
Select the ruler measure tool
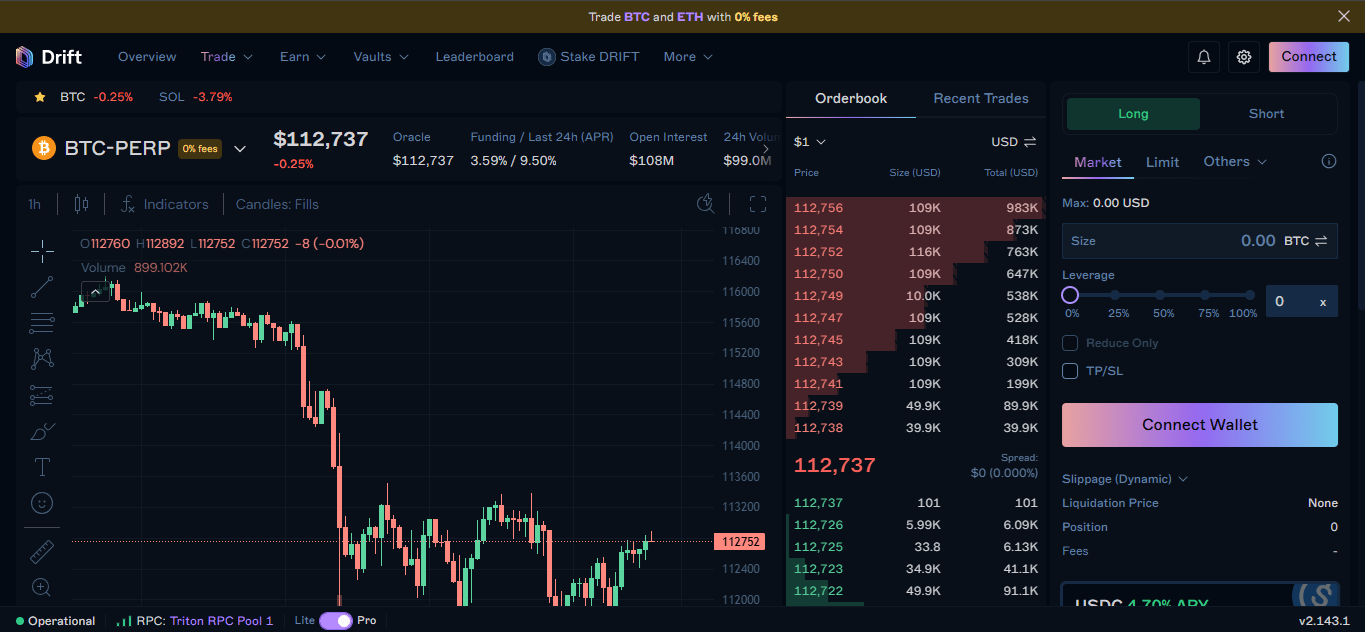42,551
